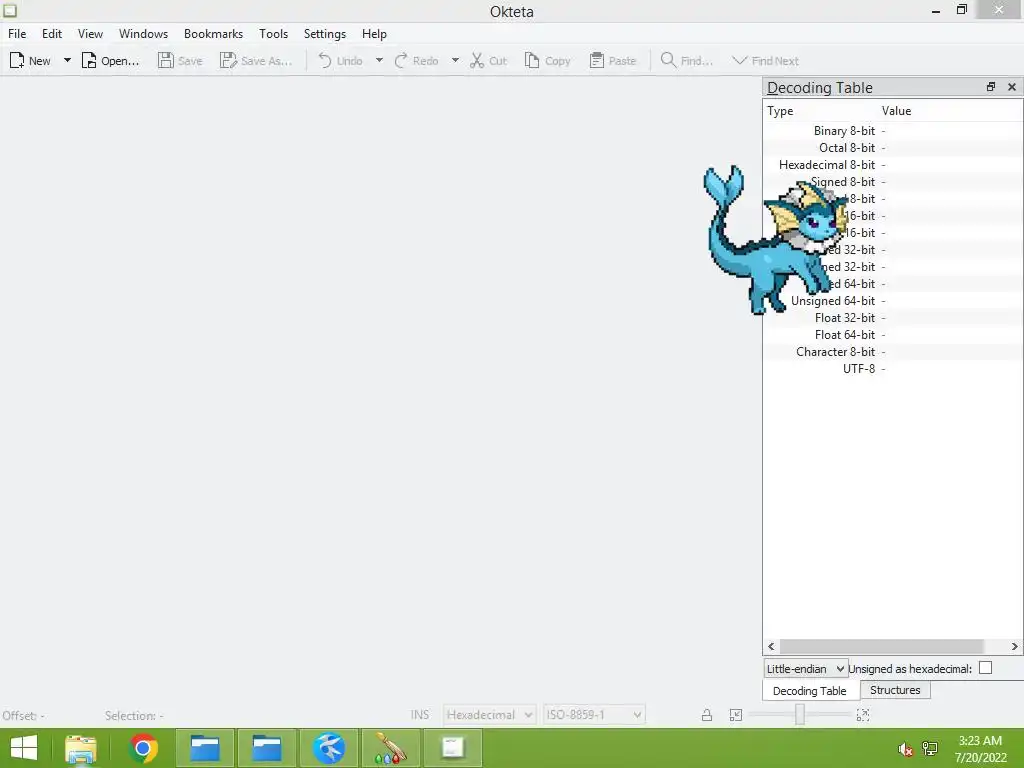
Task: Click the decoding table left scroll arrow
Action: pos(771,647)
